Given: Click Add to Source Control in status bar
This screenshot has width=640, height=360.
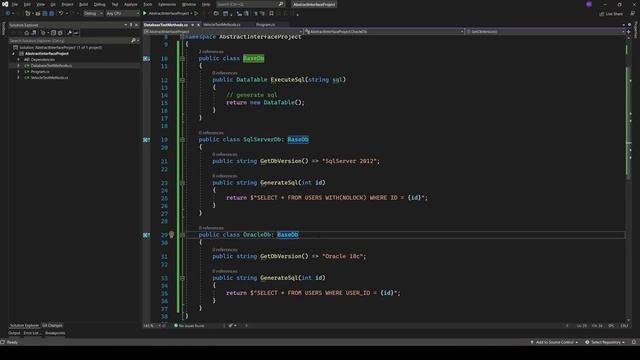Looking at the screenshot, I should (554, 342).
